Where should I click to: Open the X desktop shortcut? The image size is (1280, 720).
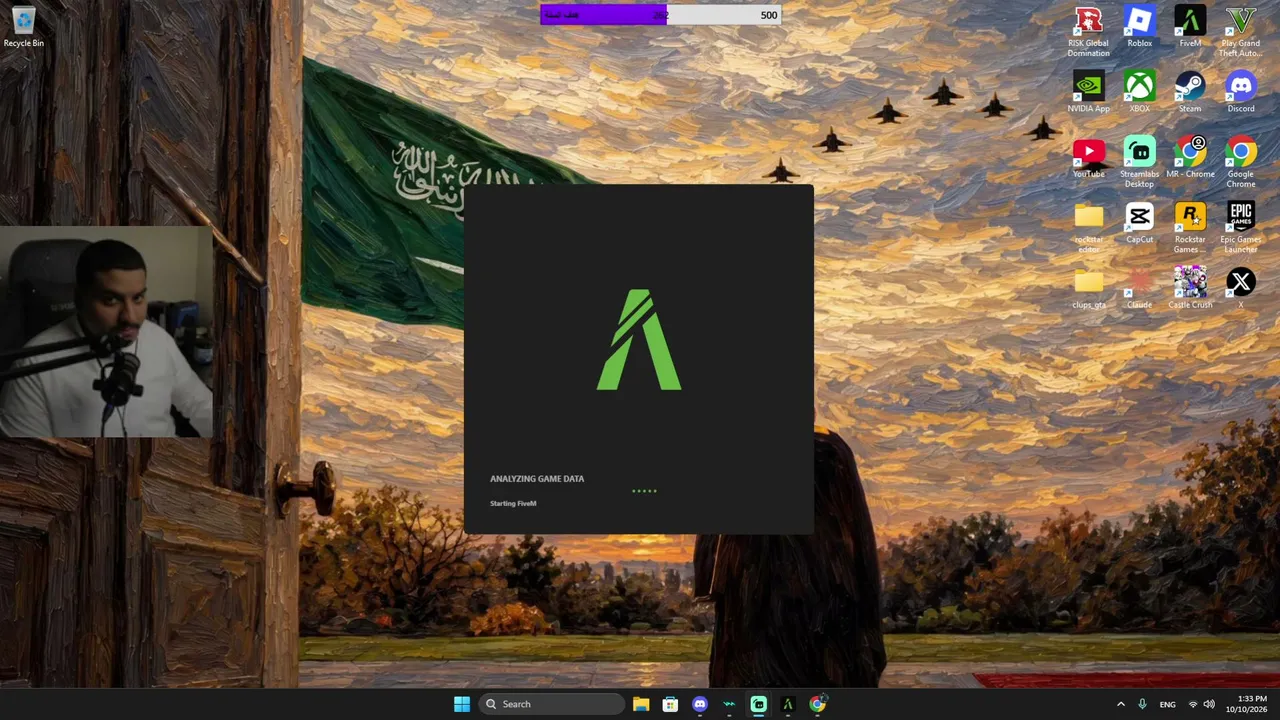pyautogui.click(x=1241, y=288)
